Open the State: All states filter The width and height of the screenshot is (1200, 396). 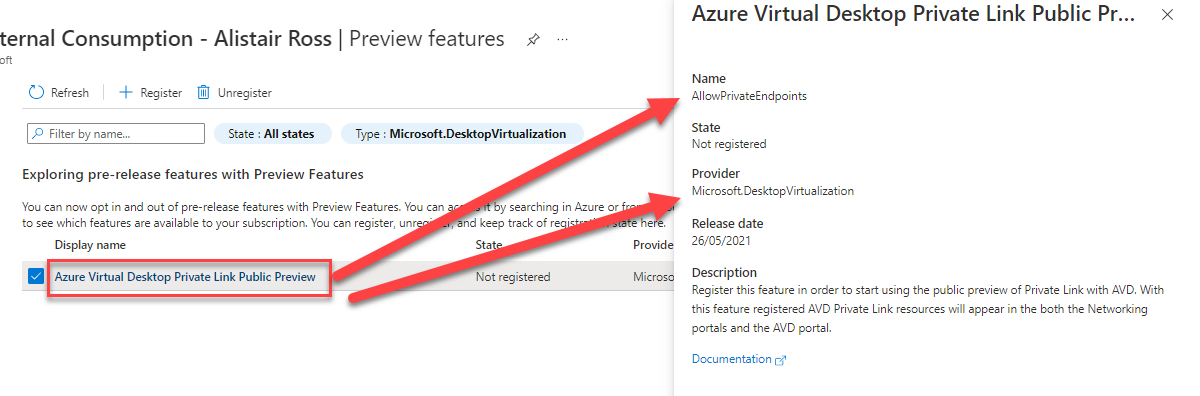(x=271, y=133)
